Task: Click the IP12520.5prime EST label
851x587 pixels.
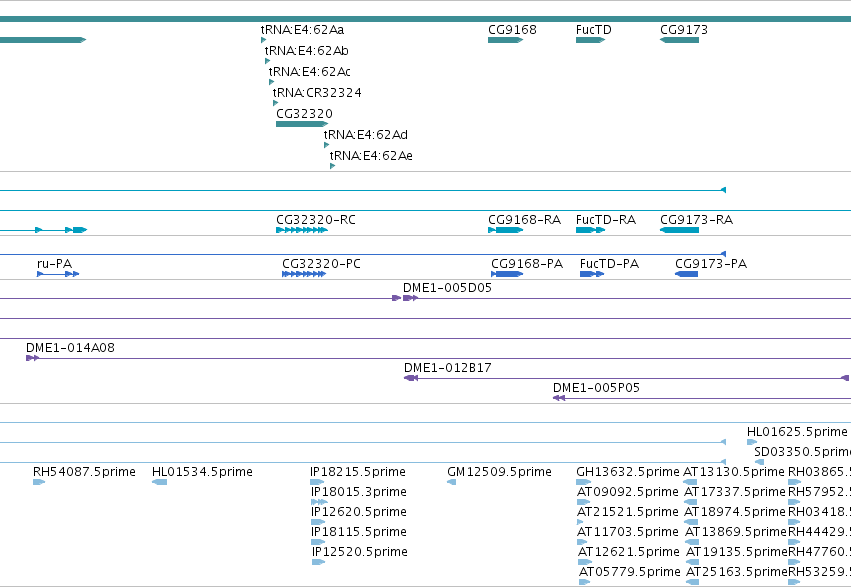Action: (360, 552)
